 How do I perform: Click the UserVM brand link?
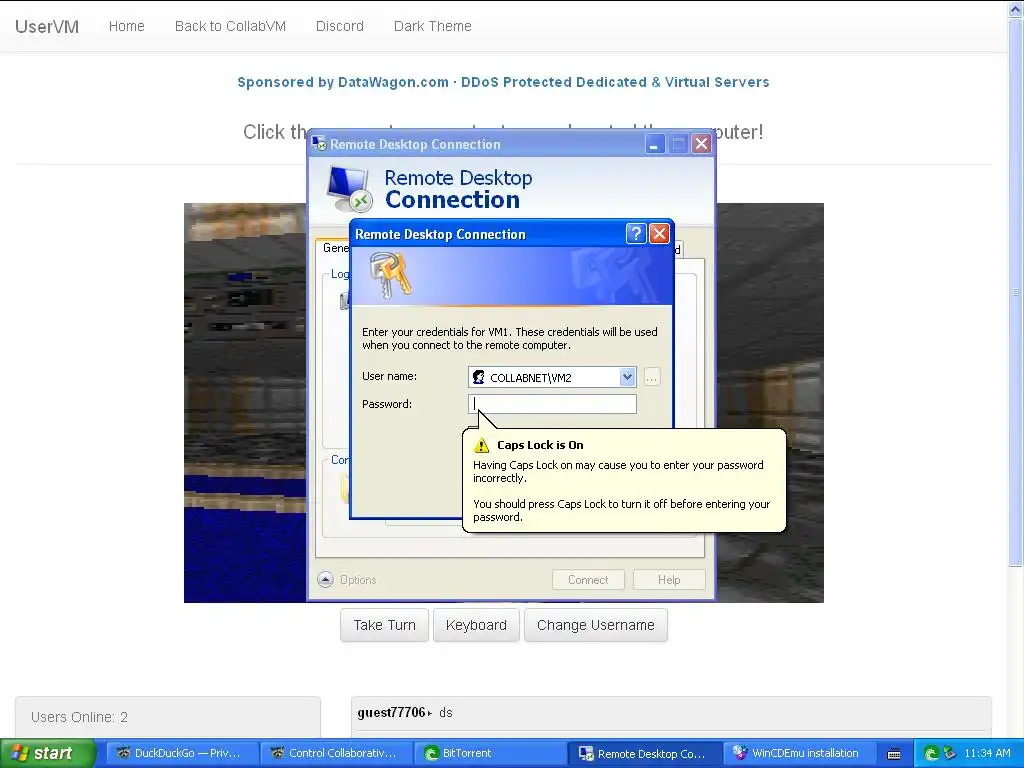point(47,26)
